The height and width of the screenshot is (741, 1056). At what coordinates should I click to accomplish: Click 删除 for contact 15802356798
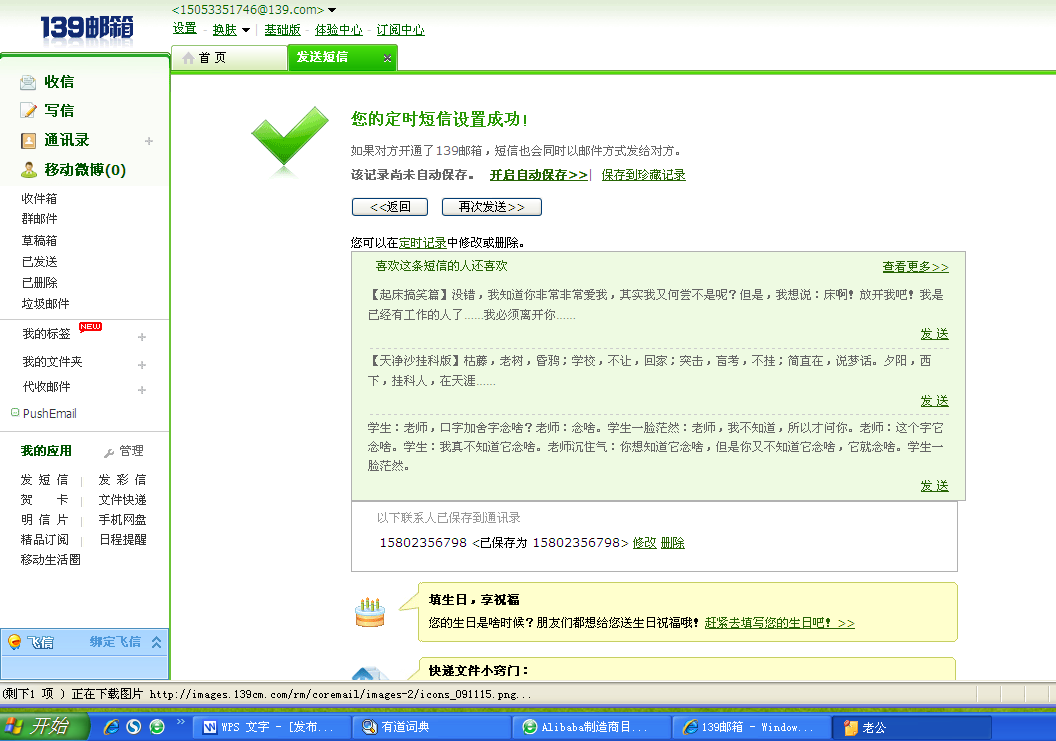pos(672,543)
